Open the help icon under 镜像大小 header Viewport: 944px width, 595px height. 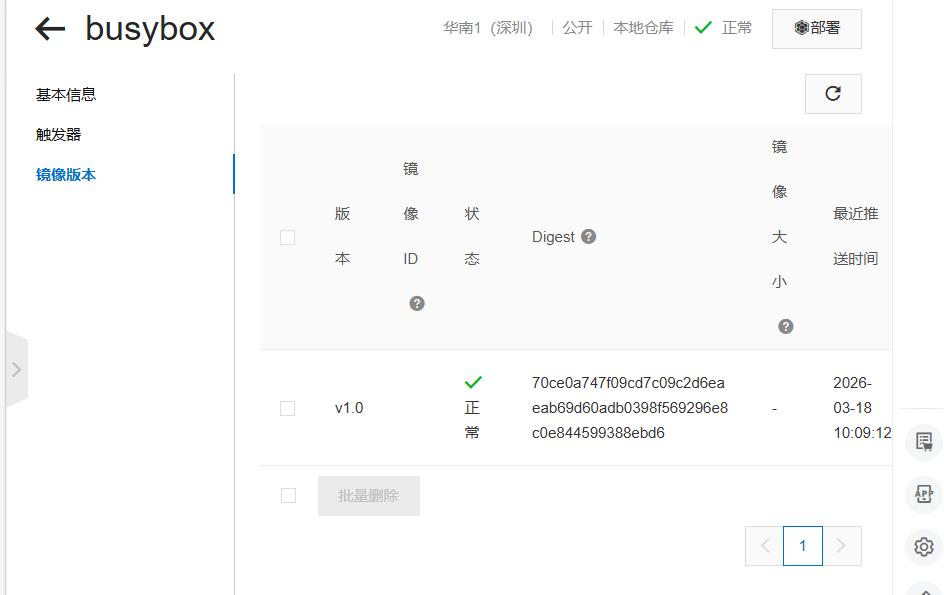click(786, 326)
